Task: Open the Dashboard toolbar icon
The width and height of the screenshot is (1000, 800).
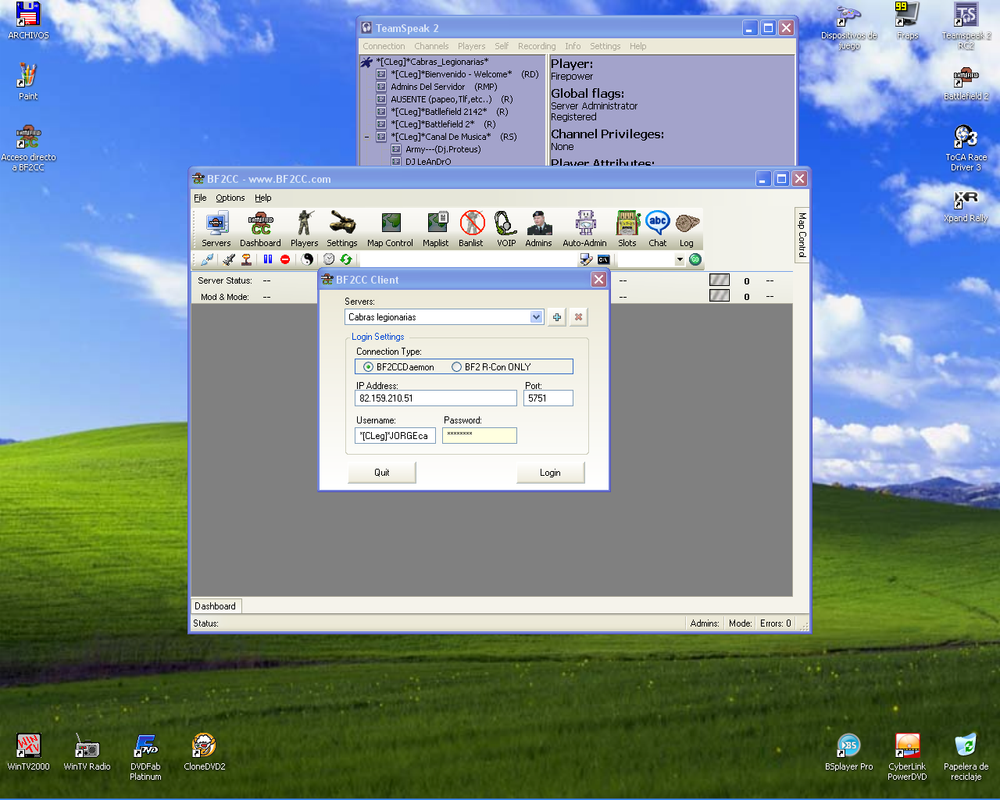Action: click(x=260, y=229)
